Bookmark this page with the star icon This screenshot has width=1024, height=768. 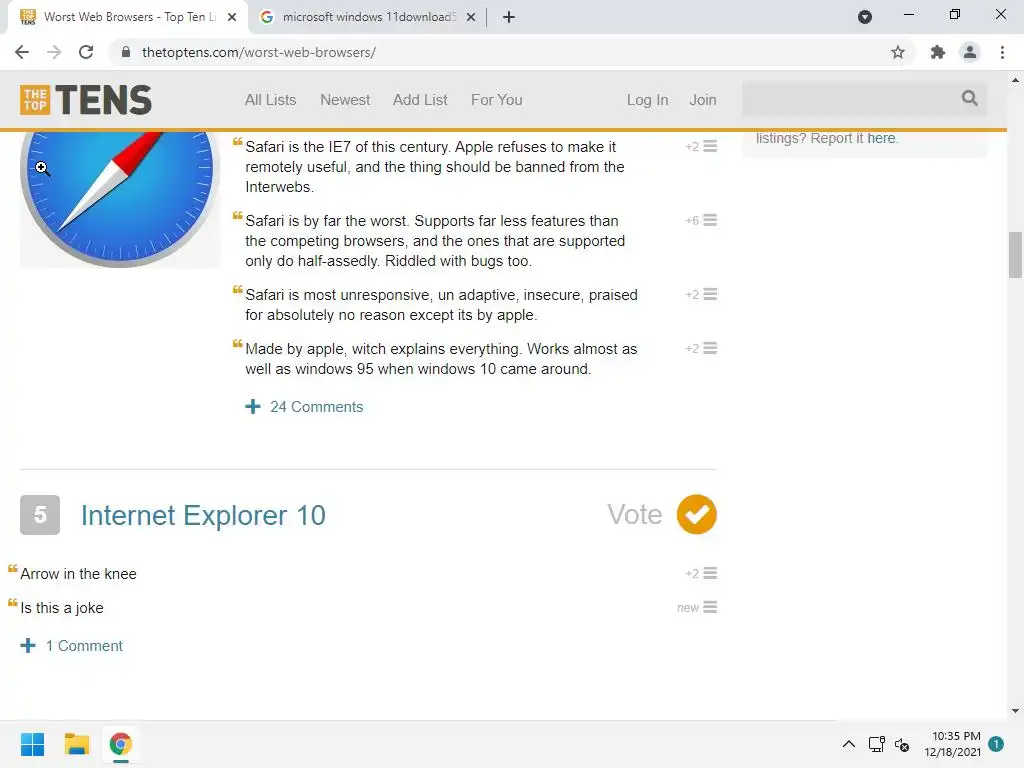[x=898, y=52]
